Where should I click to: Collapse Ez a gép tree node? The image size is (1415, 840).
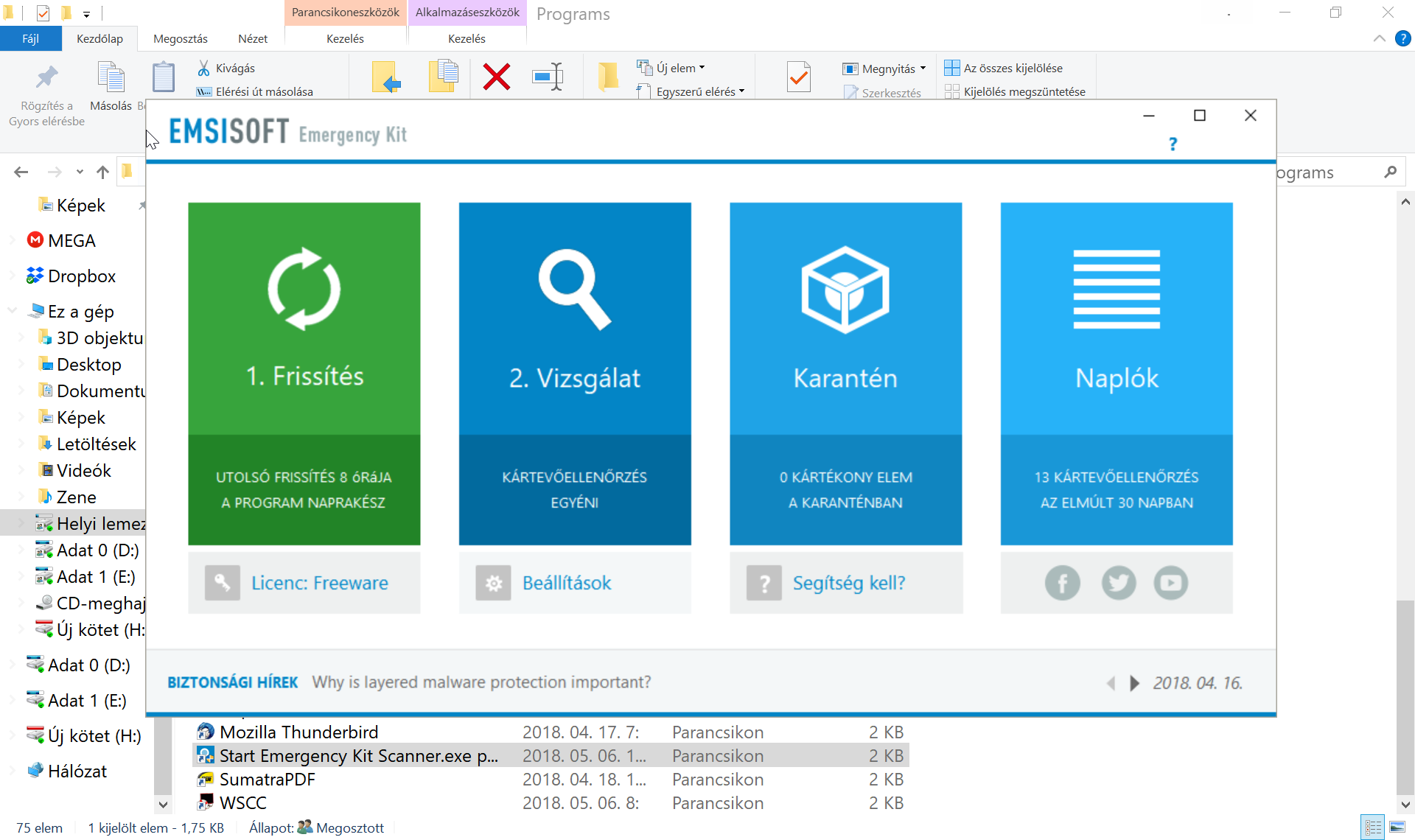12,310
